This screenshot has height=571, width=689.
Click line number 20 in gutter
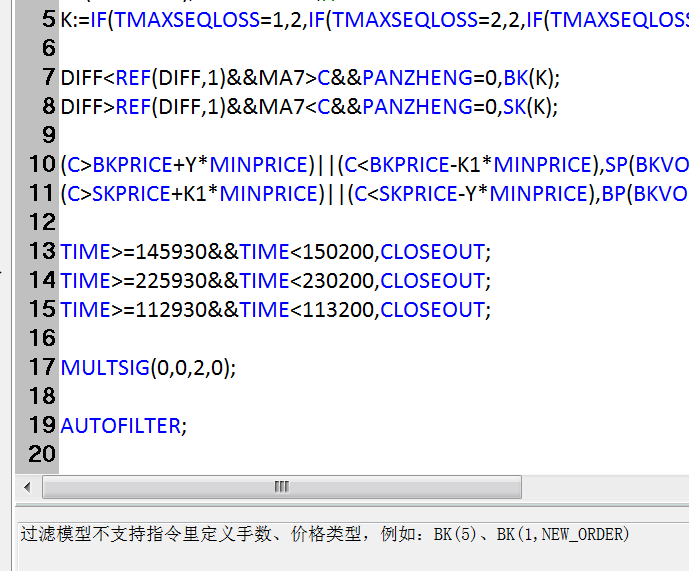tap(42, 455)
